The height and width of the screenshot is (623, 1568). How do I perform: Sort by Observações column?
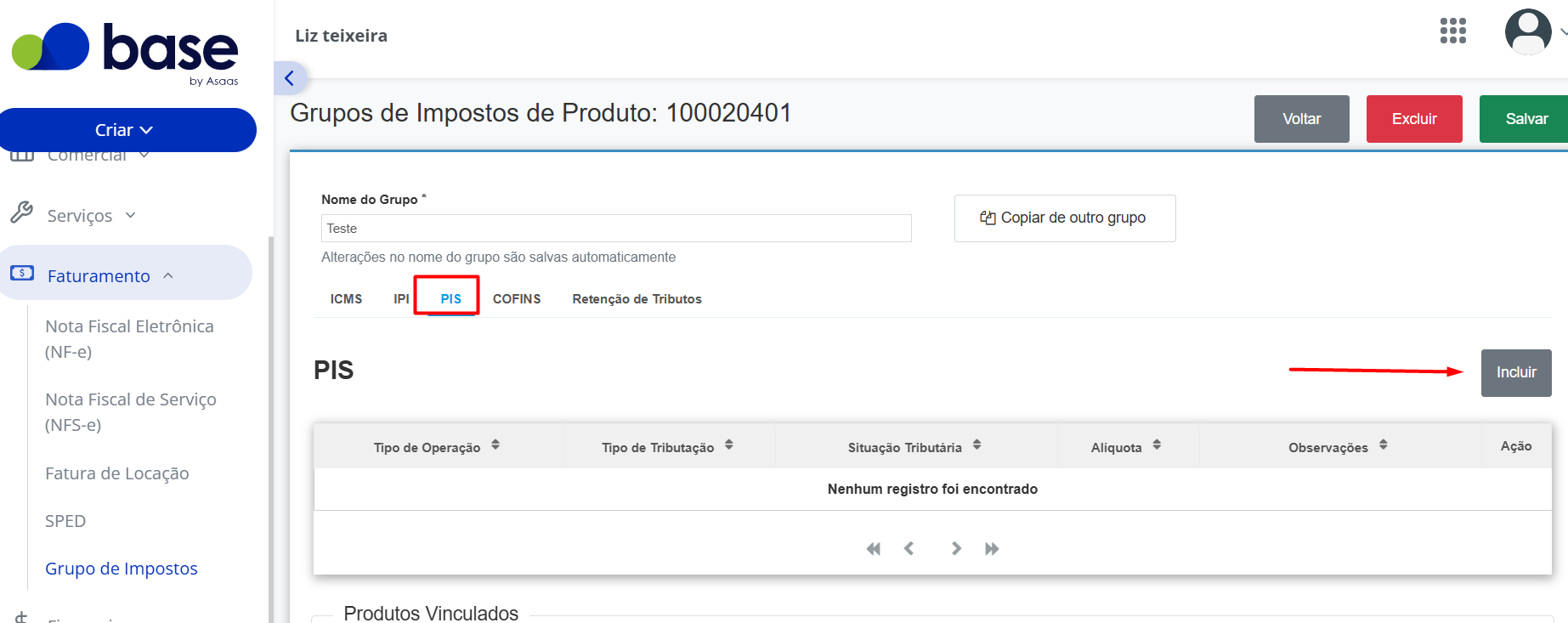coord(1384,445)
